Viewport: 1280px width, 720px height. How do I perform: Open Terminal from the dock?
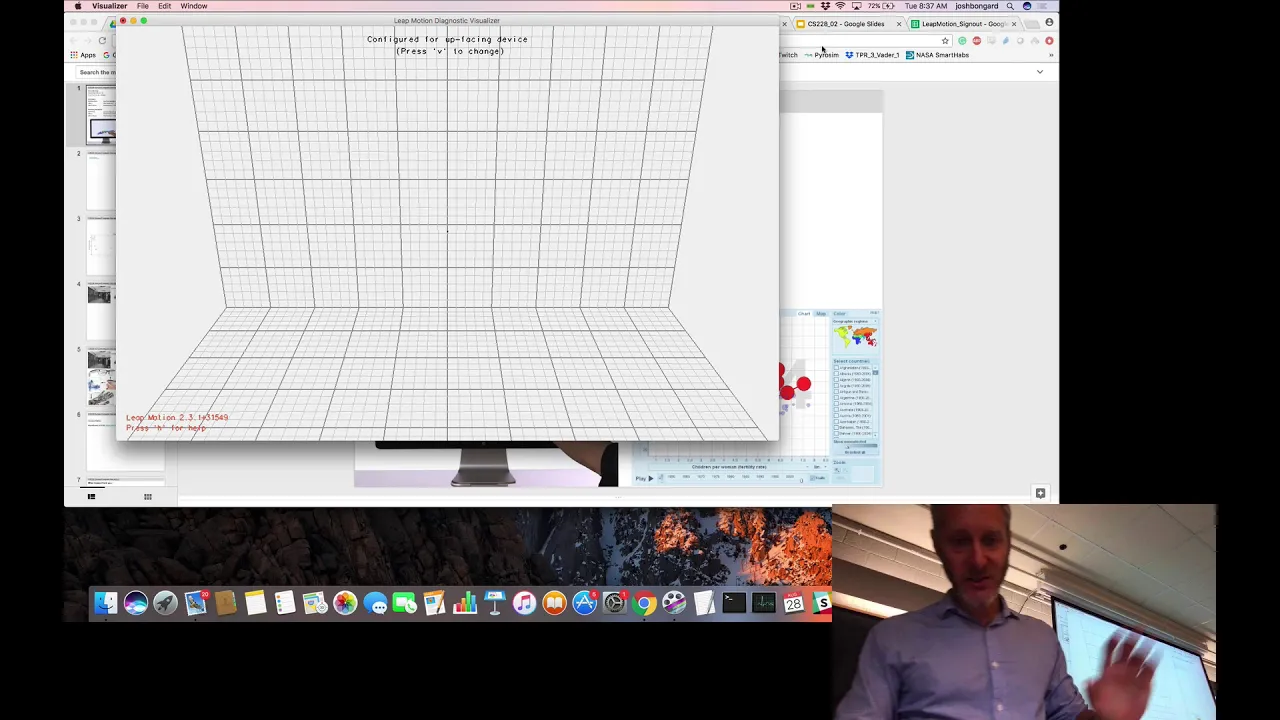(x=734, y=603)
